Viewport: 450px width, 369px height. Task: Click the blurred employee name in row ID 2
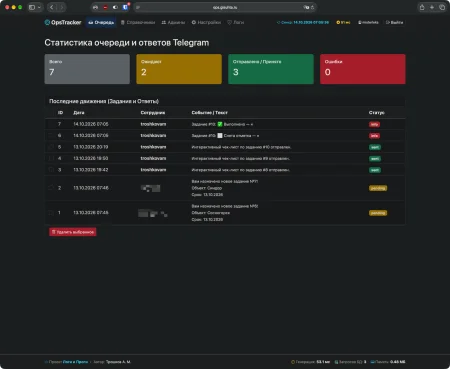tap(150, 188)
